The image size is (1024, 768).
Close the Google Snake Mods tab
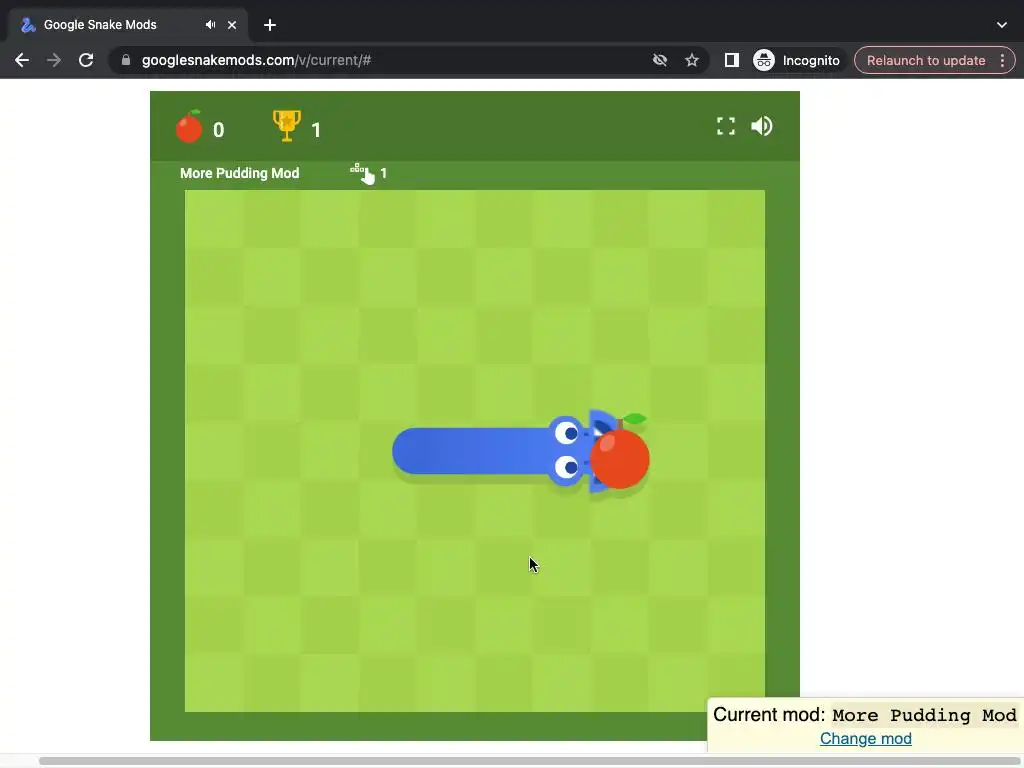(232, 25)
